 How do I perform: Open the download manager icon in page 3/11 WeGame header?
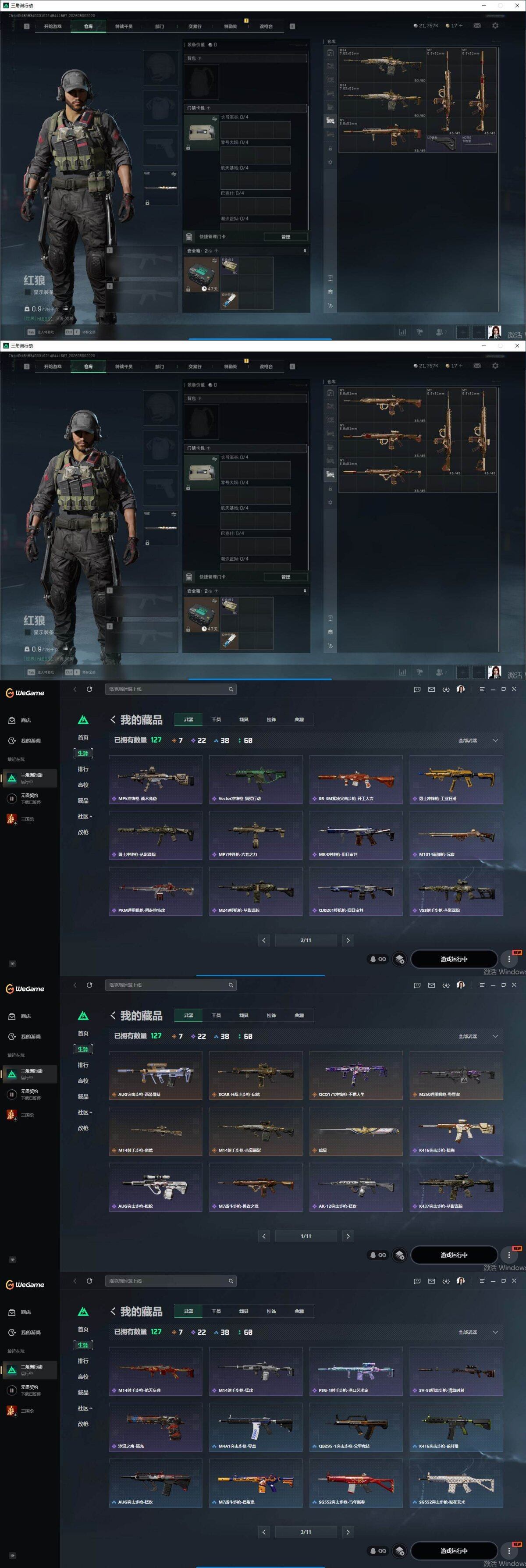446,1281
